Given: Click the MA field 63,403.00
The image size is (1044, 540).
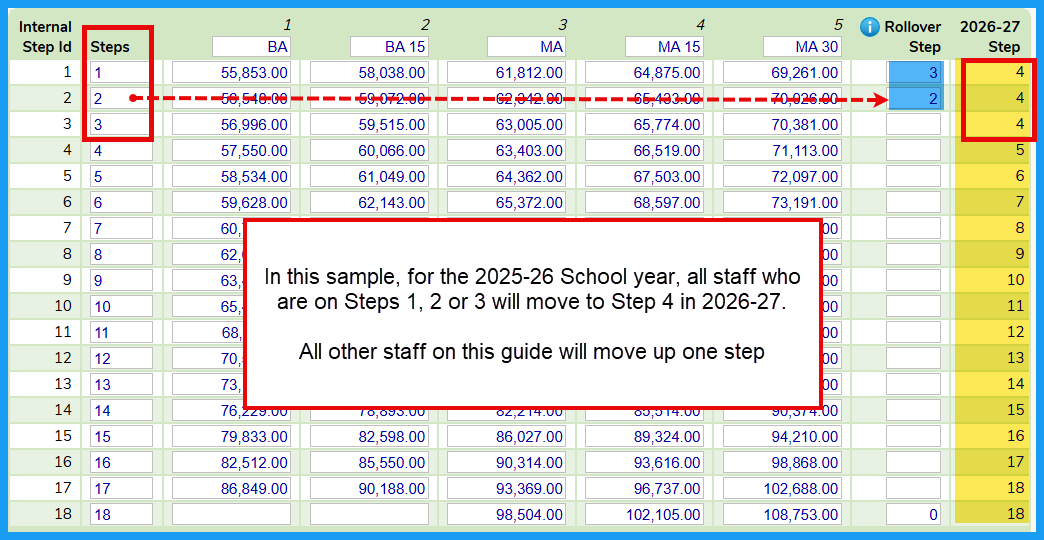Looking at the screenshot, I should tap(507, 150).
